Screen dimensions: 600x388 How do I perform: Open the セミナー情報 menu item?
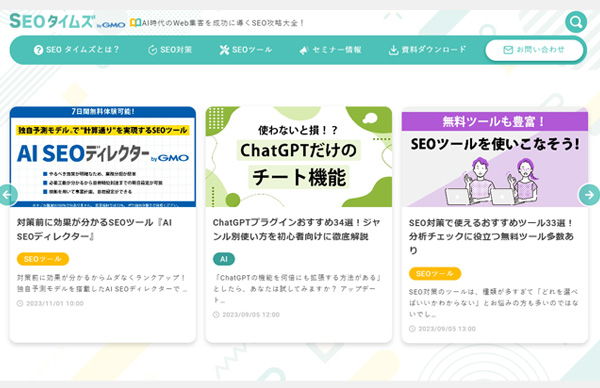330,50
